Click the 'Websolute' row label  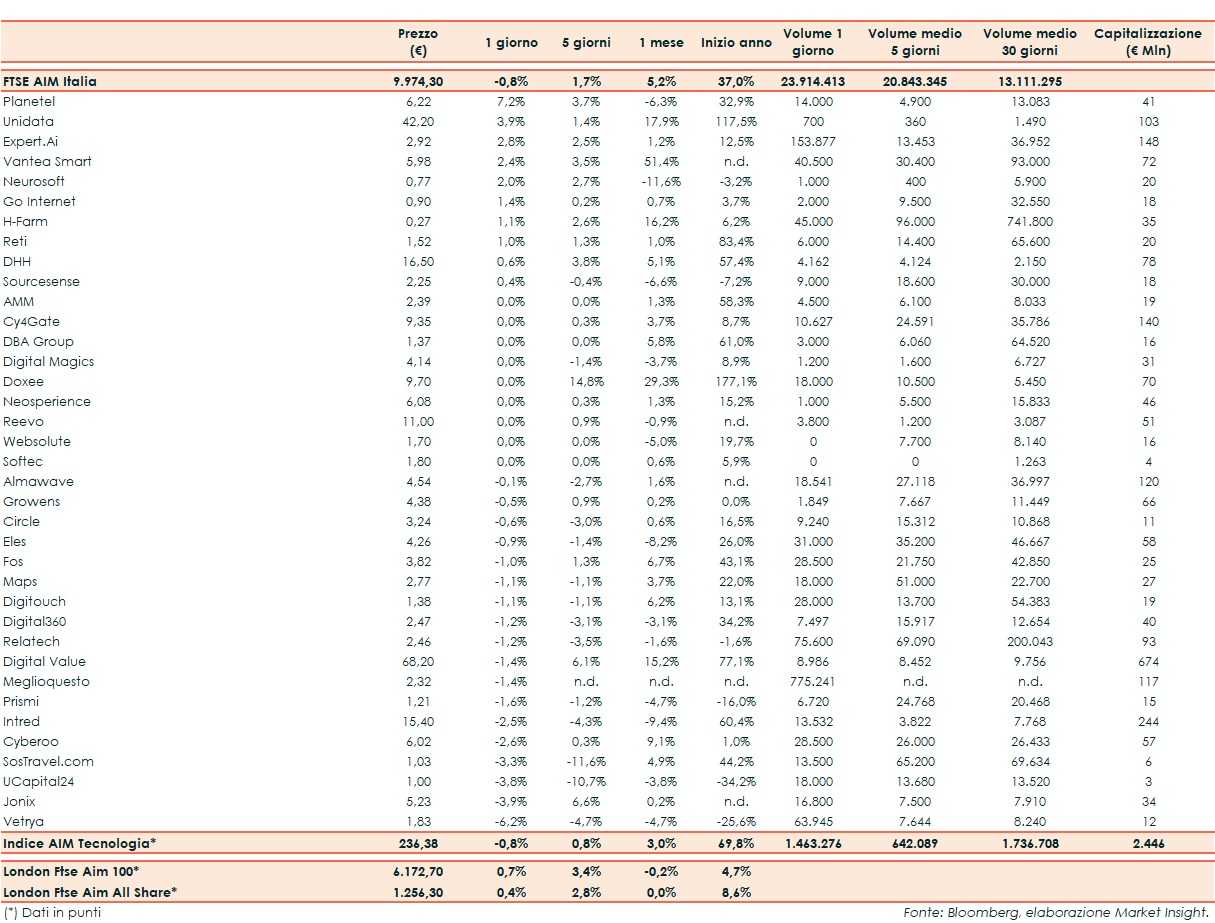click(37, 441)
